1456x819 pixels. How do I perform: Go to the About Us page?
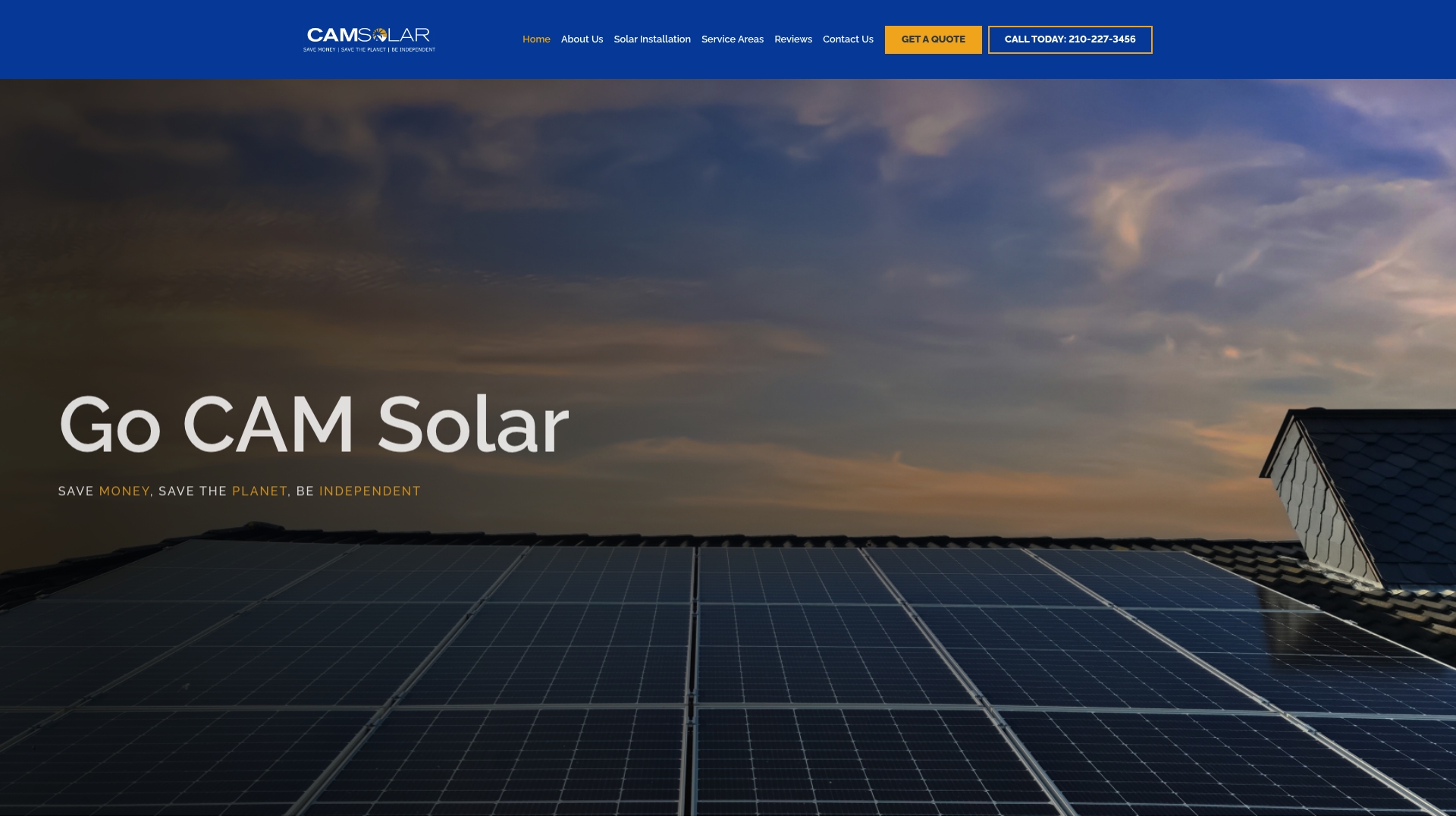582,39
